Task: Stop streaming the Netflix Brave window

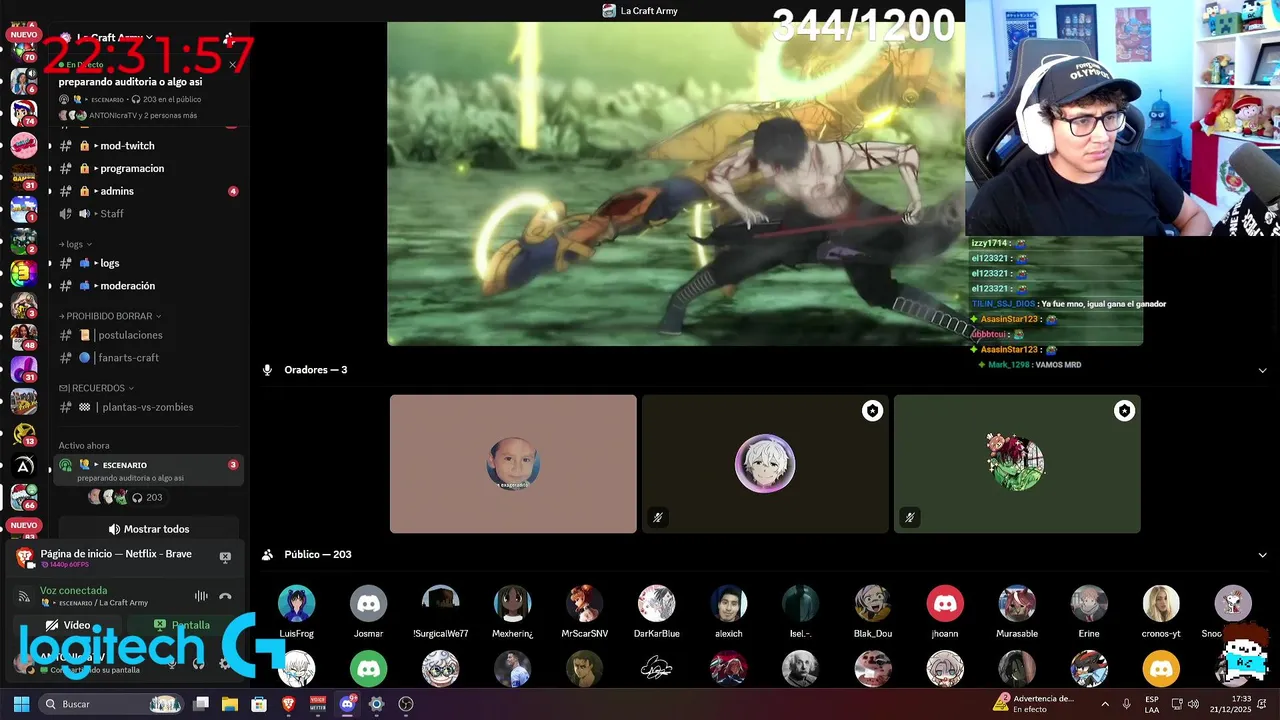Action: click(x=225, y=557)
